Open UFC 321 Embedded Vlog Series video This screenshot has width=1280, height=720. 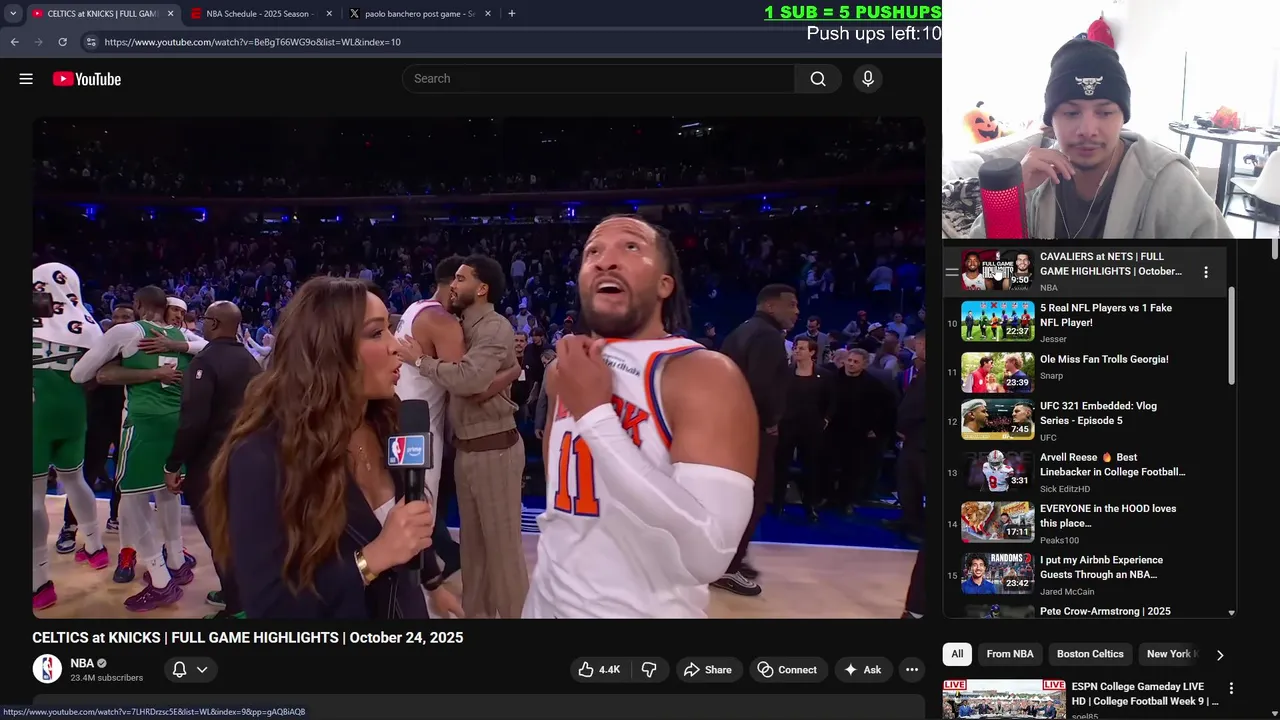[1098, 413]
